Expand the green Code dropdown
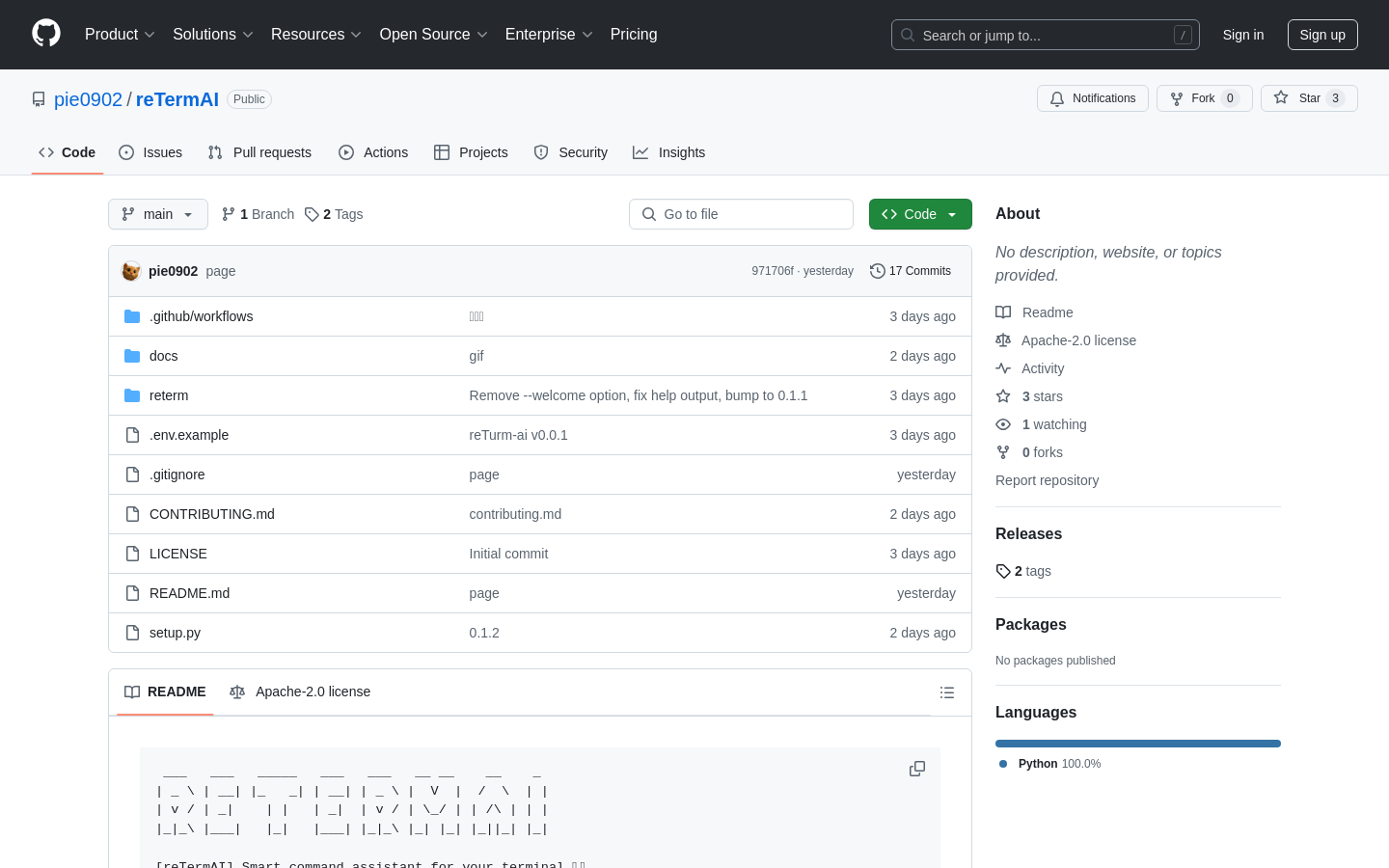 click(x=920, y=214)
